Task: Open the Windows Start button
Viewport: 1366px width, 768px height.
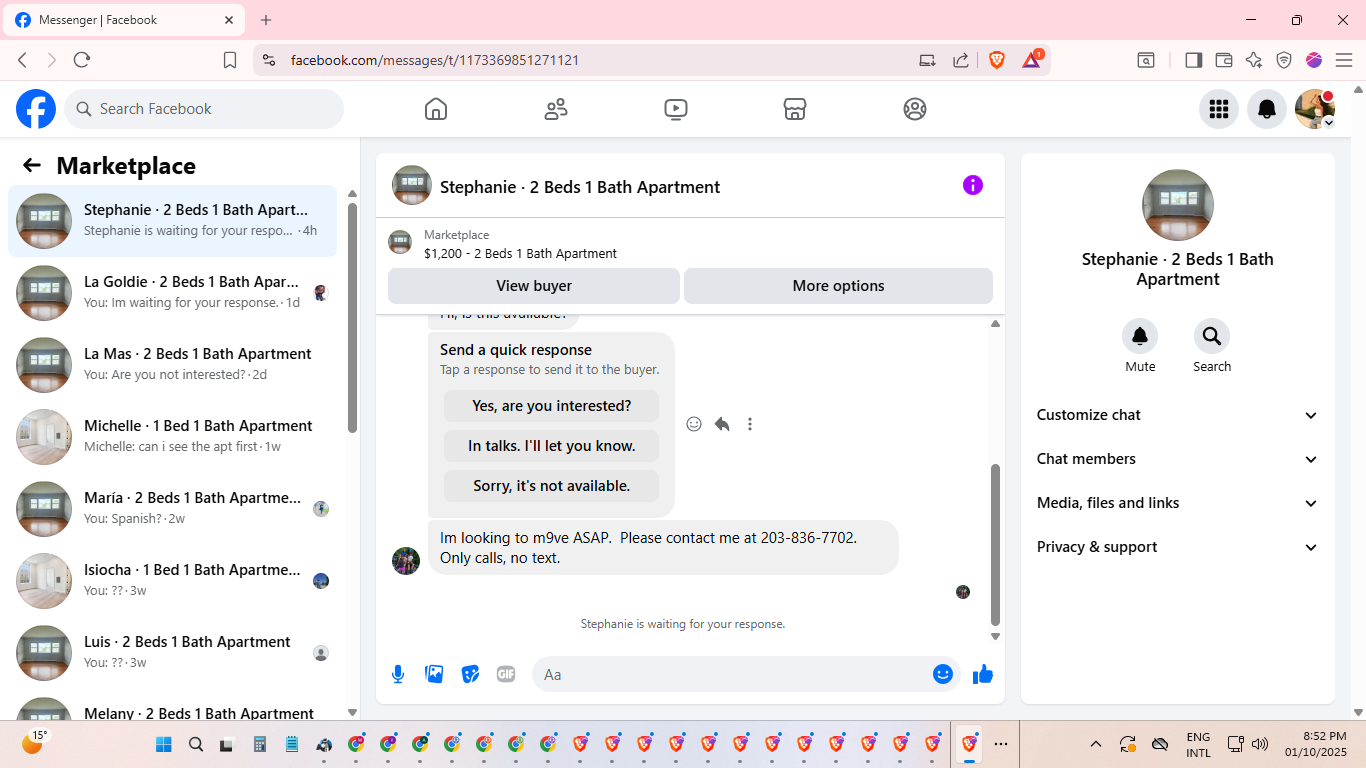Action: 164,744
